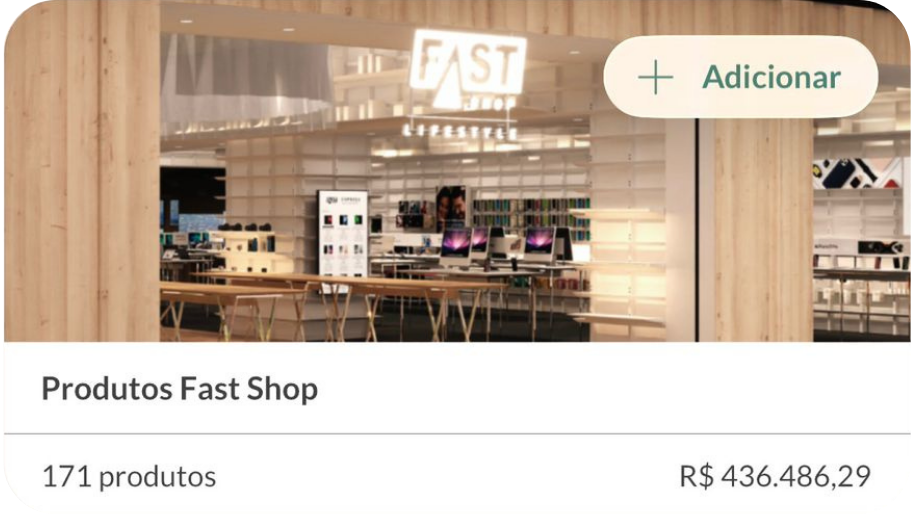Click the divider line below the title
The height and width of the screenshot is (514, 914).
tap(457, 434)
